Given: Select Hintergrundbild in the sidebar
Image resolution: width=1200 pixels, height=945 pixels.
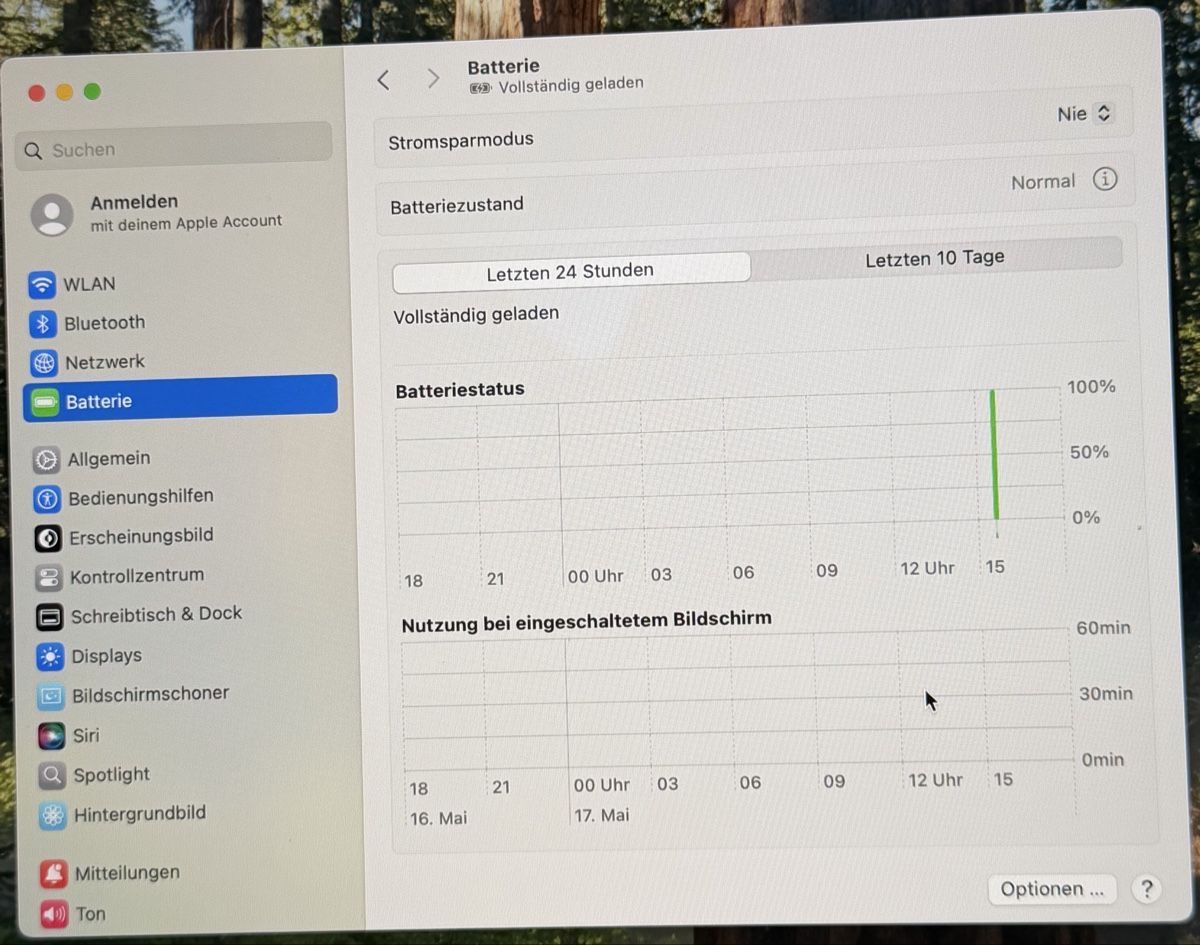Looking at the screenshot, I should click(140, 814).
